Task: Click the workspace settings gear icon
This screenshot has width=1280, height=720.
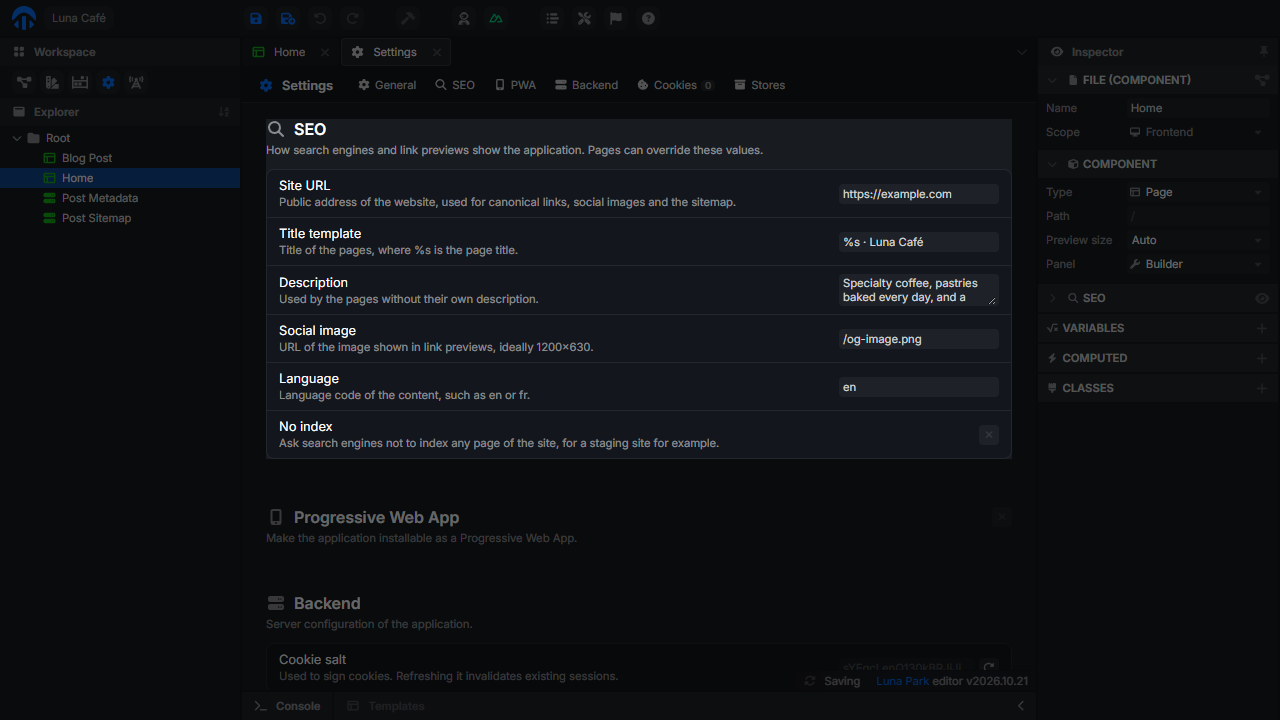Action: coord(108,82)
